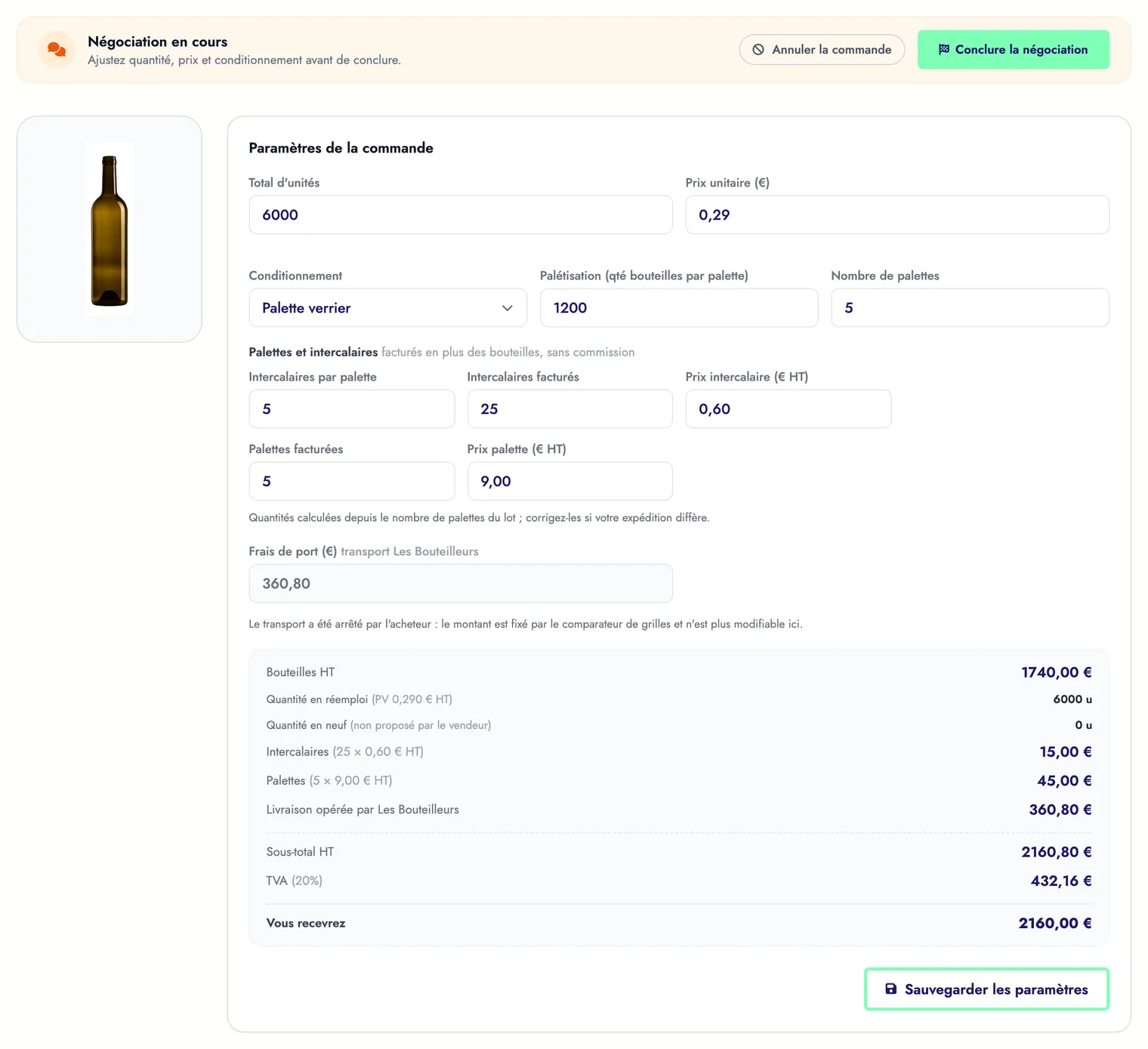Save settings via Sauvegarder les paramètres
Viewport: 1148px width, 1049px height.
[986, 989]
